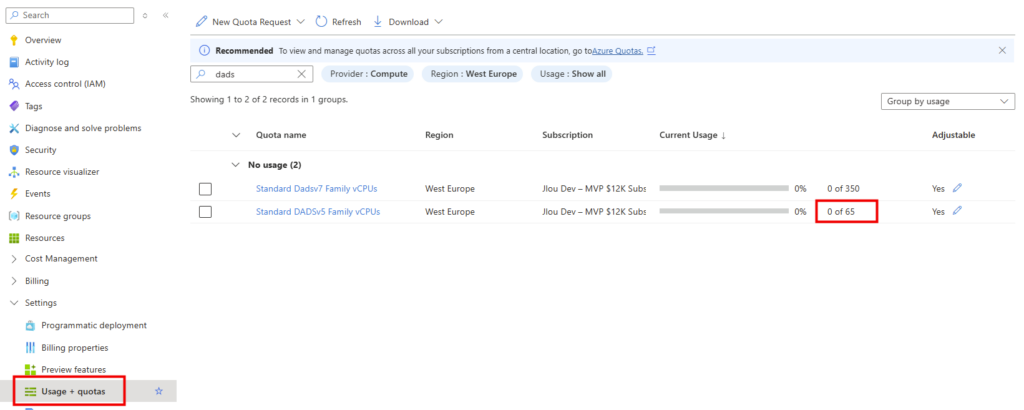The image size is (1024, 410).
Task: Open Diagnose and solve problems icon
Action: [x=13, y=128]
